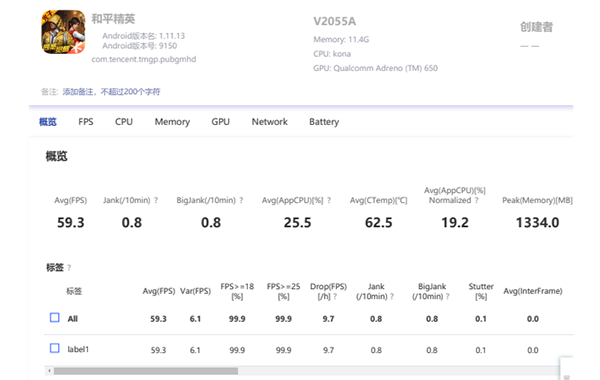Select the GPU tab
Screen dimensions: 600x380
coord(220,122)
